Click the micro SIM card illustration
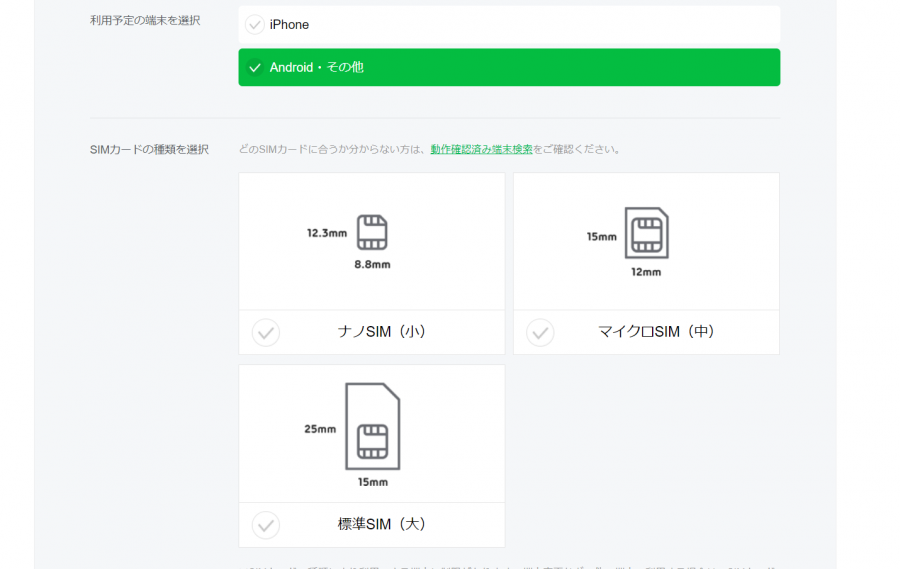The height and width of the screenshot is (569, 900). click(x=646, y=233)
